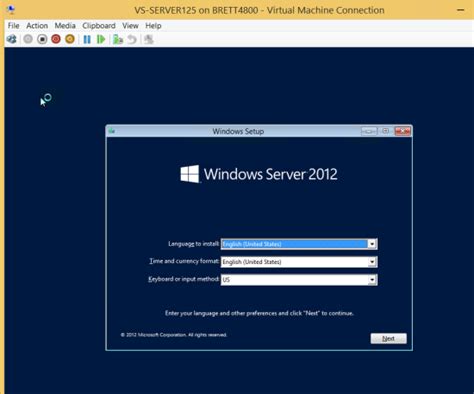
Task: Open the File menu
Action: tap(14, 26)
